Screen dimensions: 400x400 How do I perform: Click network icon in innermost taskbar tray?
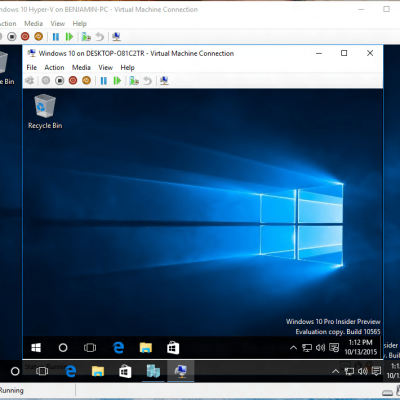pos(307,348)
